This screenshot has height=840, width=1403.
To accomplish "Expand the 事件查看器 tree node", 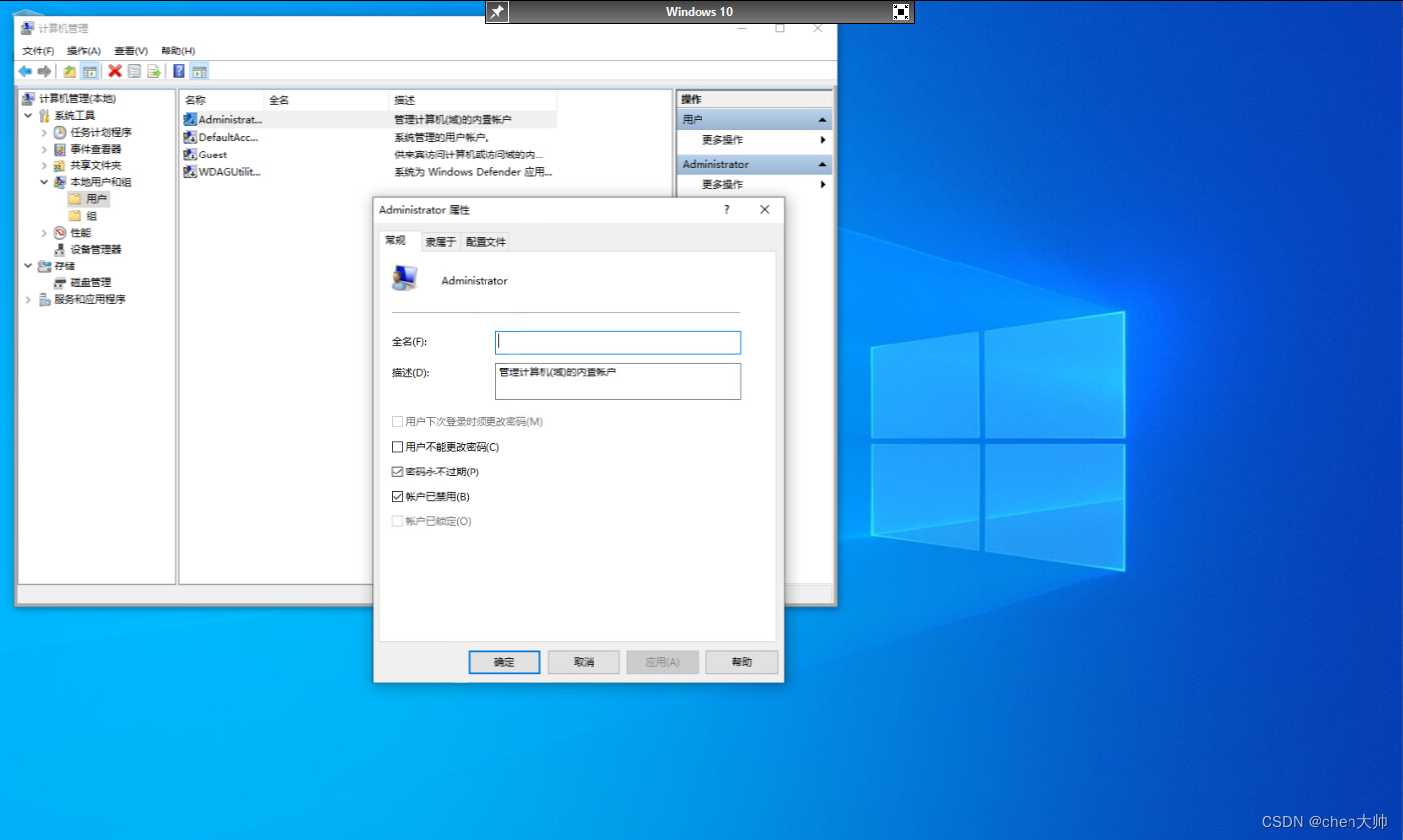I will (x=44, y=149).
